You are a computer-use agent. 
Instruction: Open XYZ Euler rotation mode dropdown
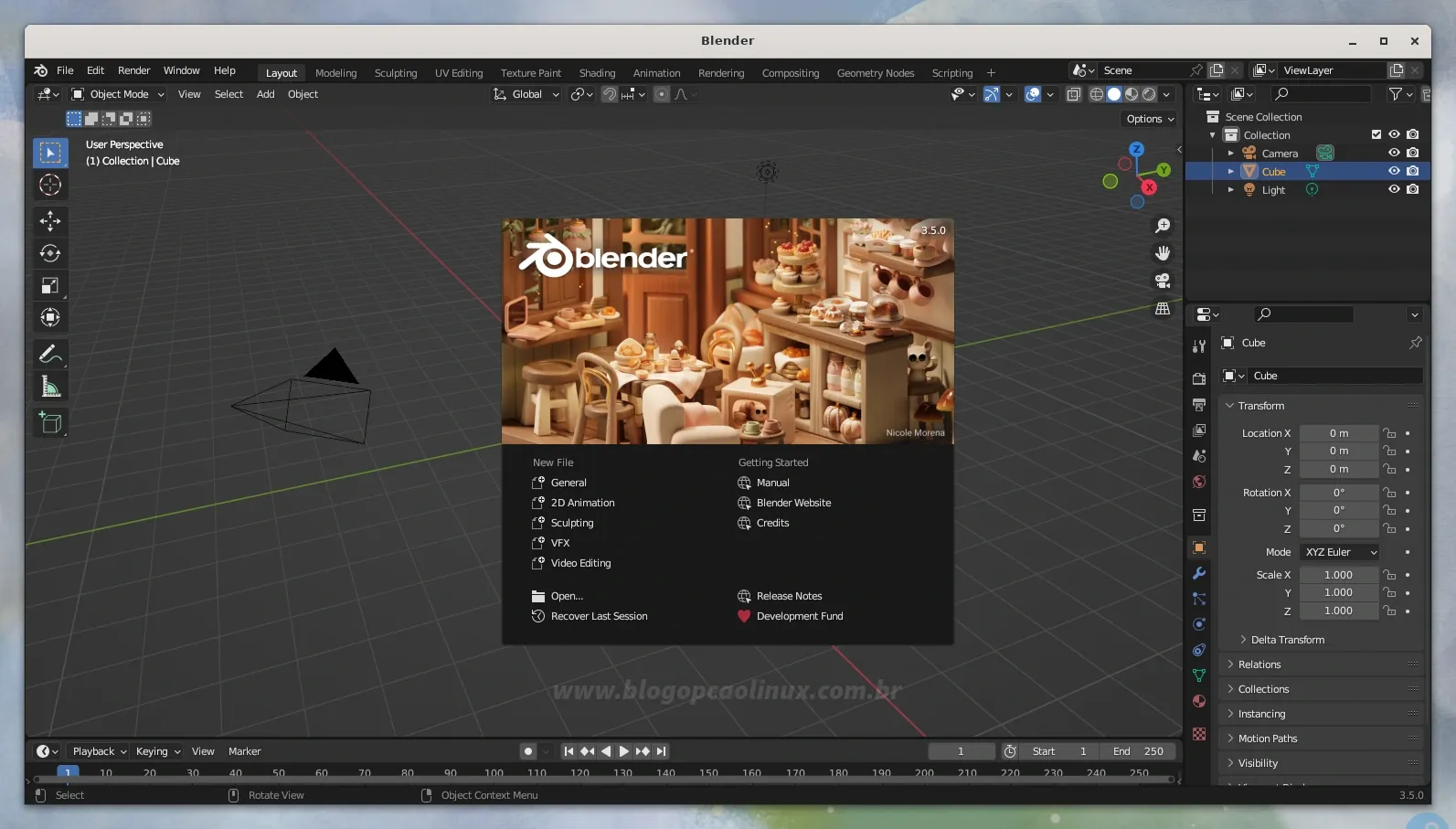click(1340, 552)
